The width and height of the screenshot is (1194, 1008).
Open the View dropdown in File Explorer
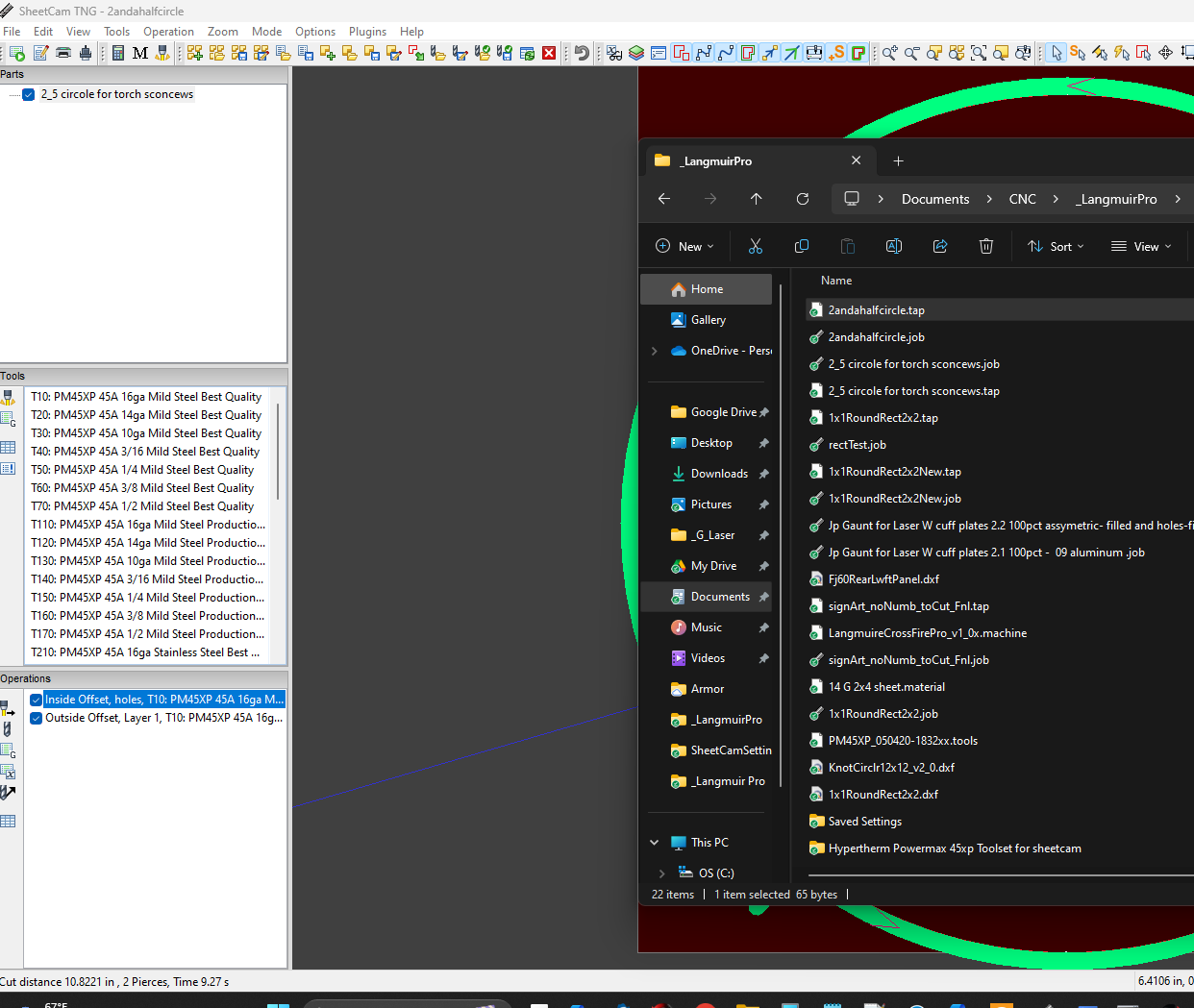1140,246
